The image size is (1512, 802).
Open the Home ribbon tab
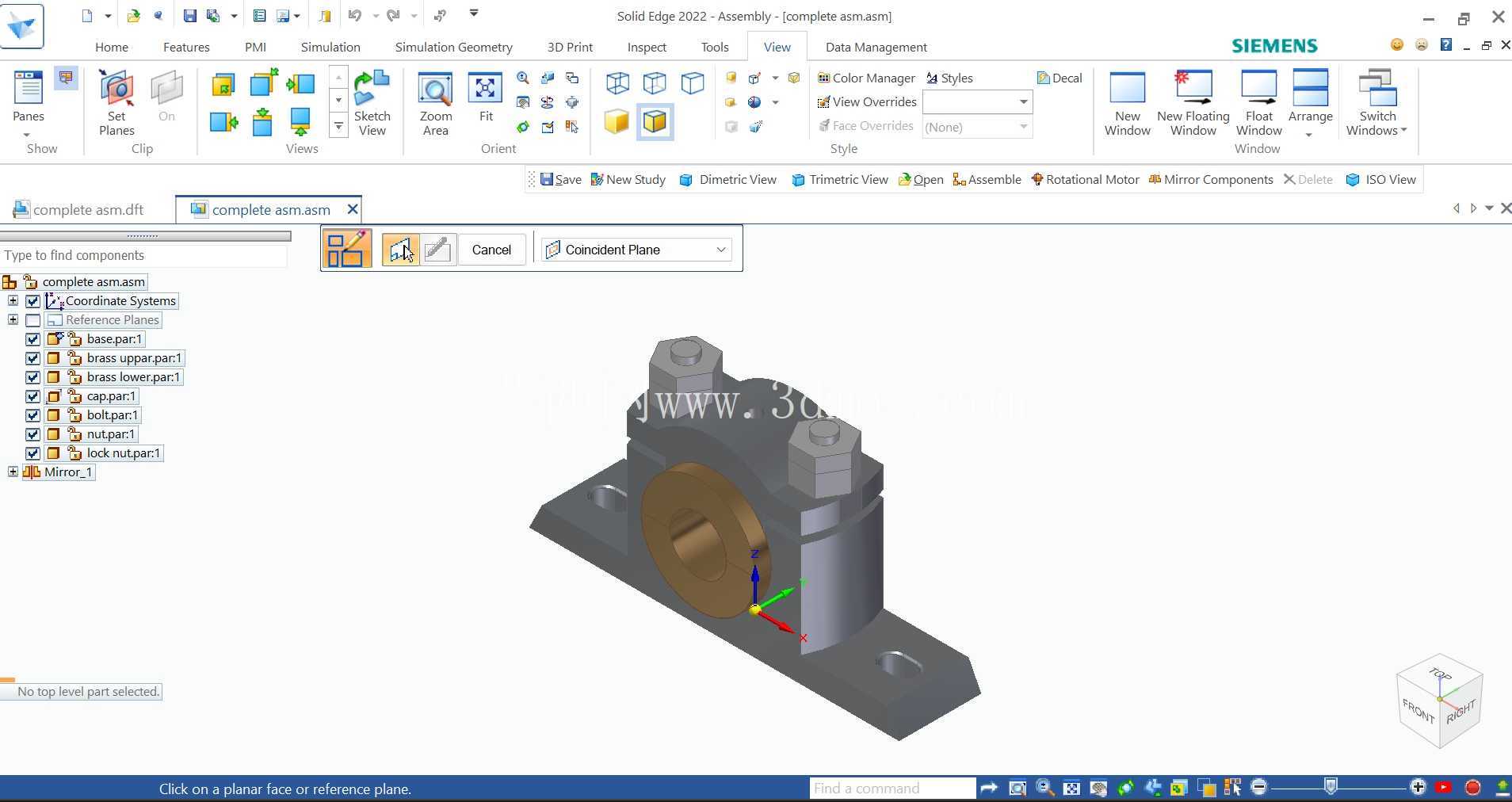pyautogui.click(x=112, y=47)
